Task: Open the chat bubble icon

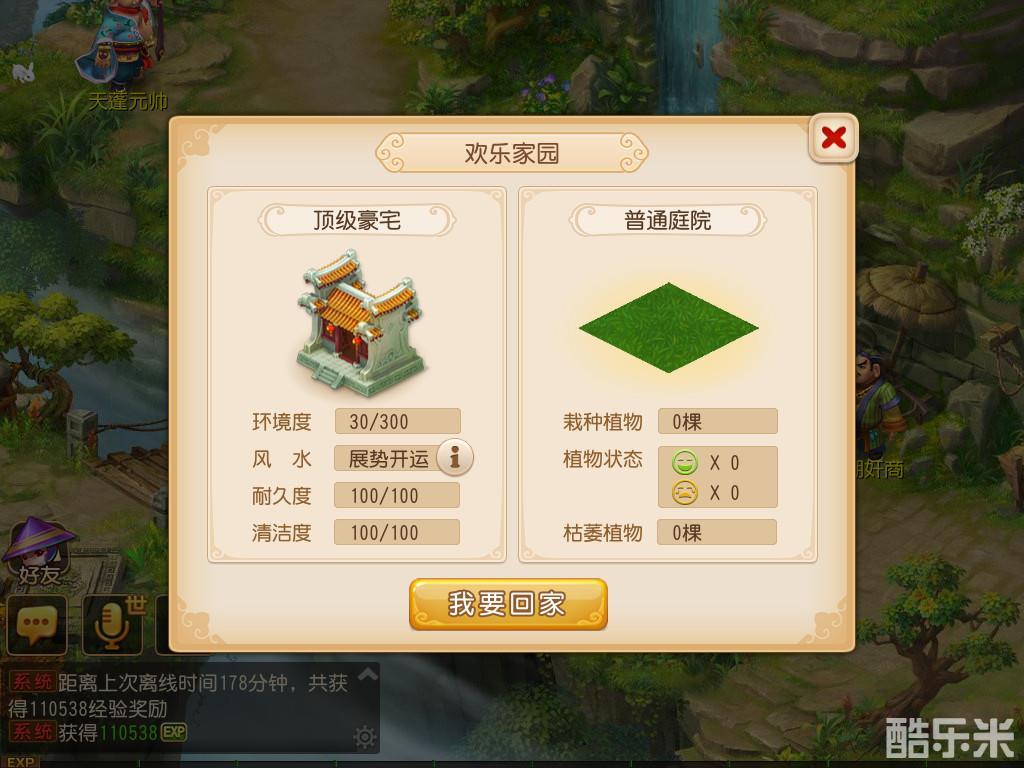Action: (x=37, y=625)
